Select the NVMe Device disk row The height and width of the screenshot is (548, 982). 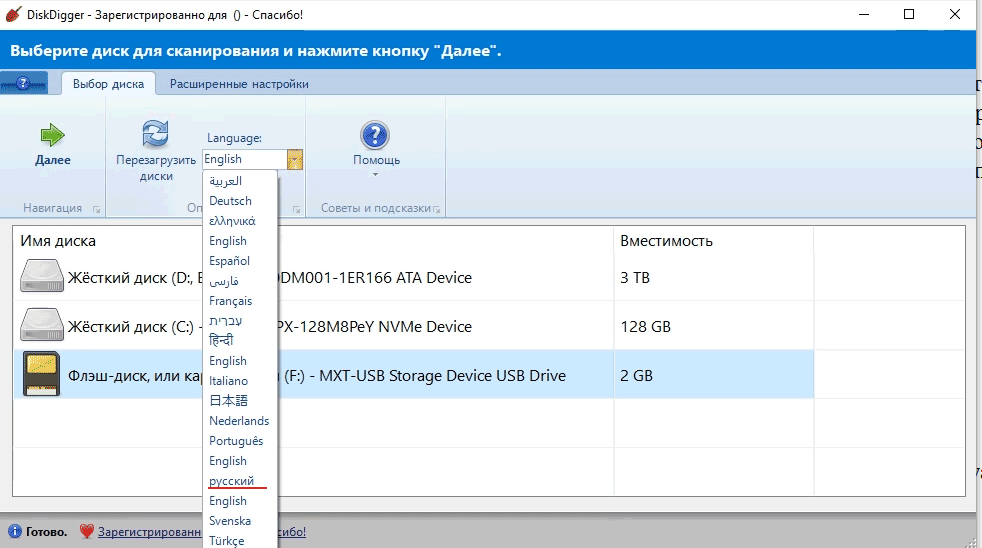click(414, 326)
